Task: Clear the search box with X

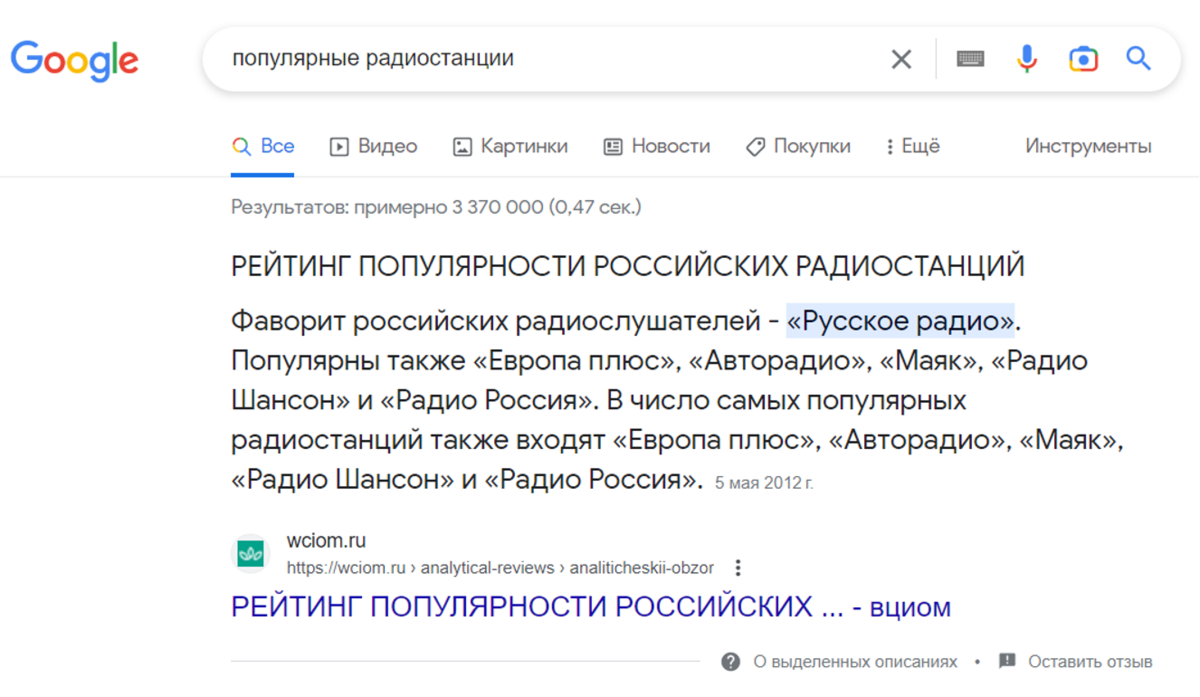Action: click(901, 59)
